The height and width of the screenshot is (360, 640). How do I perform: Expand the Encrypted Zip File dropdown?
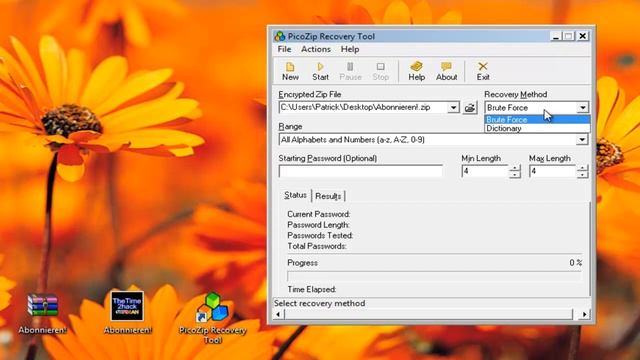click(453, 108)
